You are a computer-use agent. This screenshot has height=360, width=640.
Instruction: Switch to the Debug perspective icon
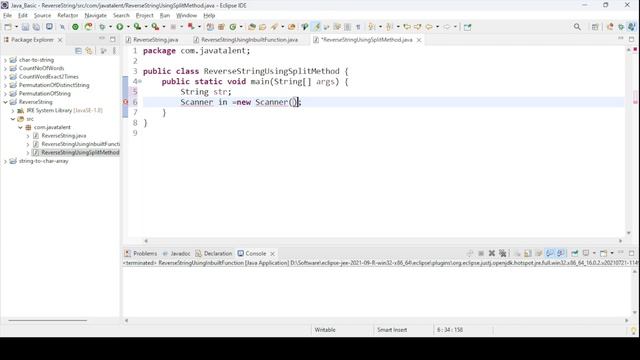click(621, 27)
